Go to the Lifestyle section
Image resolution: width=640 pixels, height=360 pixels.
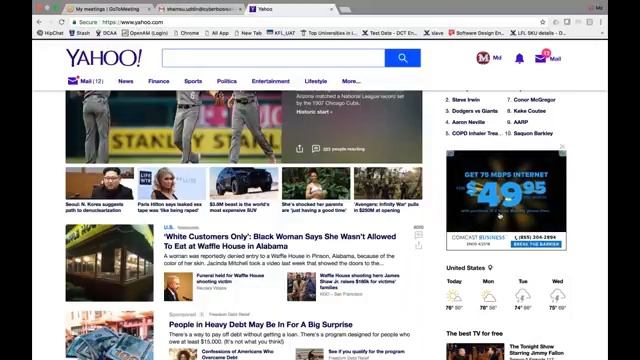(316, 81)
